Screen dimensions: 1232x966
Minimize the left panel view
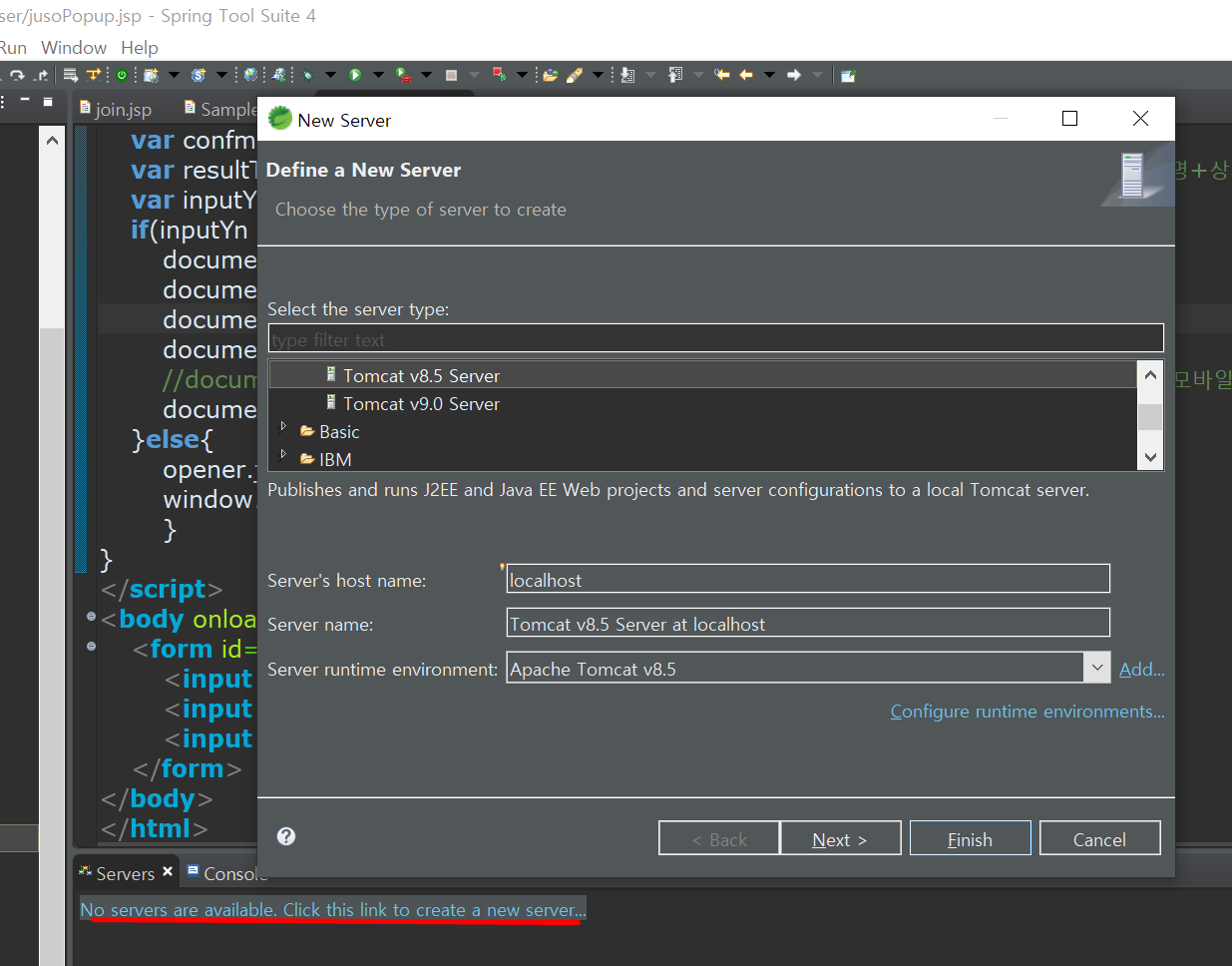pyautogui.click(x=24, y=101)
